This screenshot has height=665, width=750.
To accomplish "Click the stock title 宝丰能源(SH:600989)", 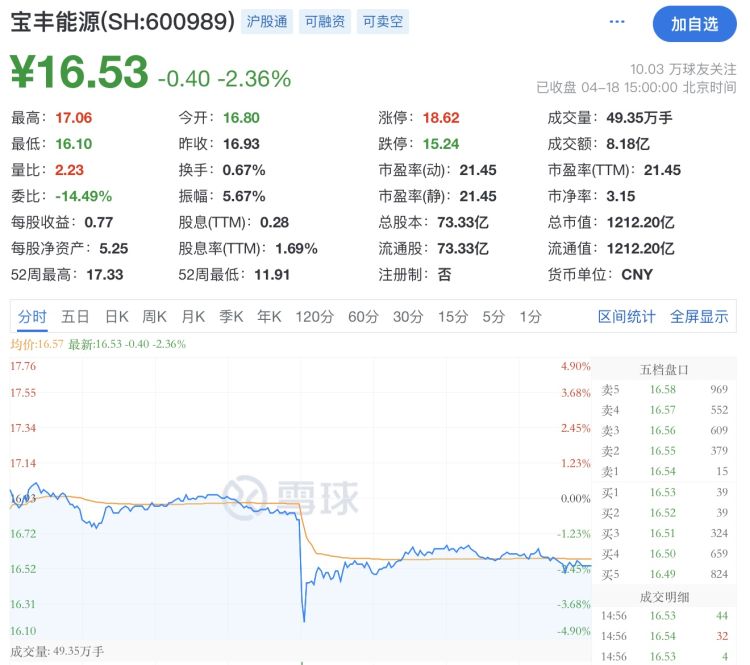I will (122, 22).
